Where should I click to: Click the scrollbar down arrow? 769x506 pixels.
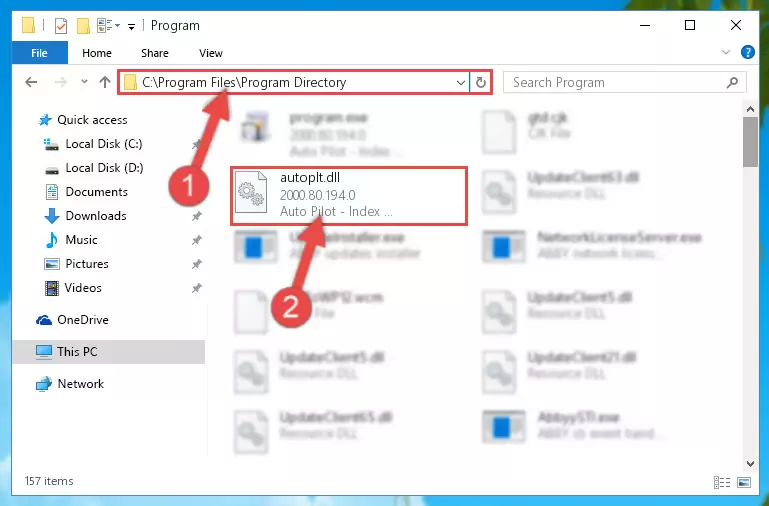click(750, 463)
